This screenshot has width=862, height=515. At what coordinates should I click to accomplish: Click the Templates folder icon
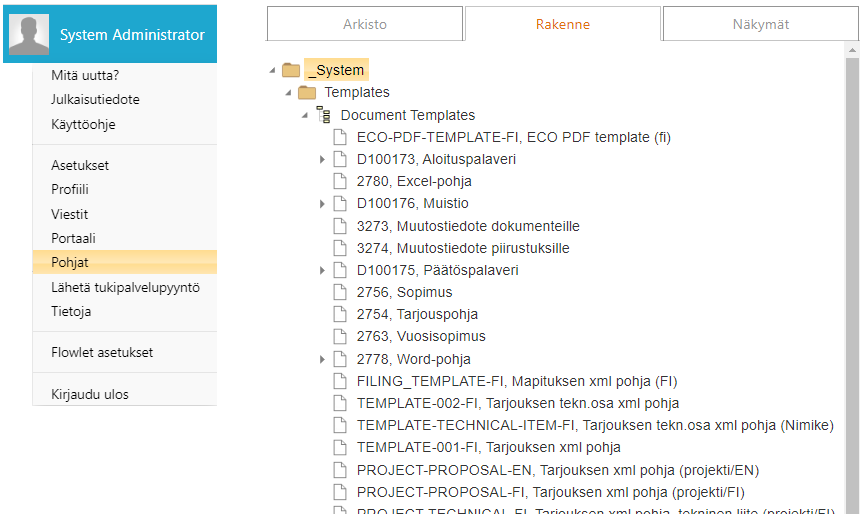coord(307,92)
